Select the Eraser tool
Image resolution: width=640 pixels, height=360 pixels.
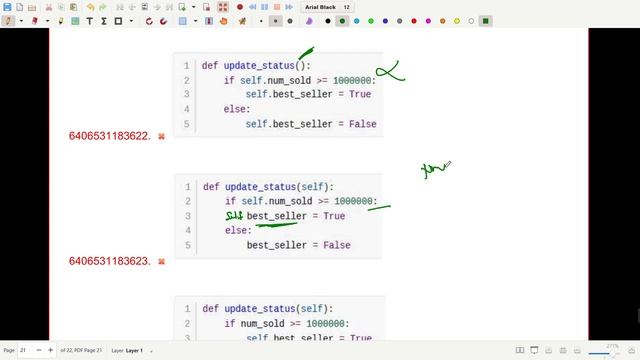pos(35,21)
